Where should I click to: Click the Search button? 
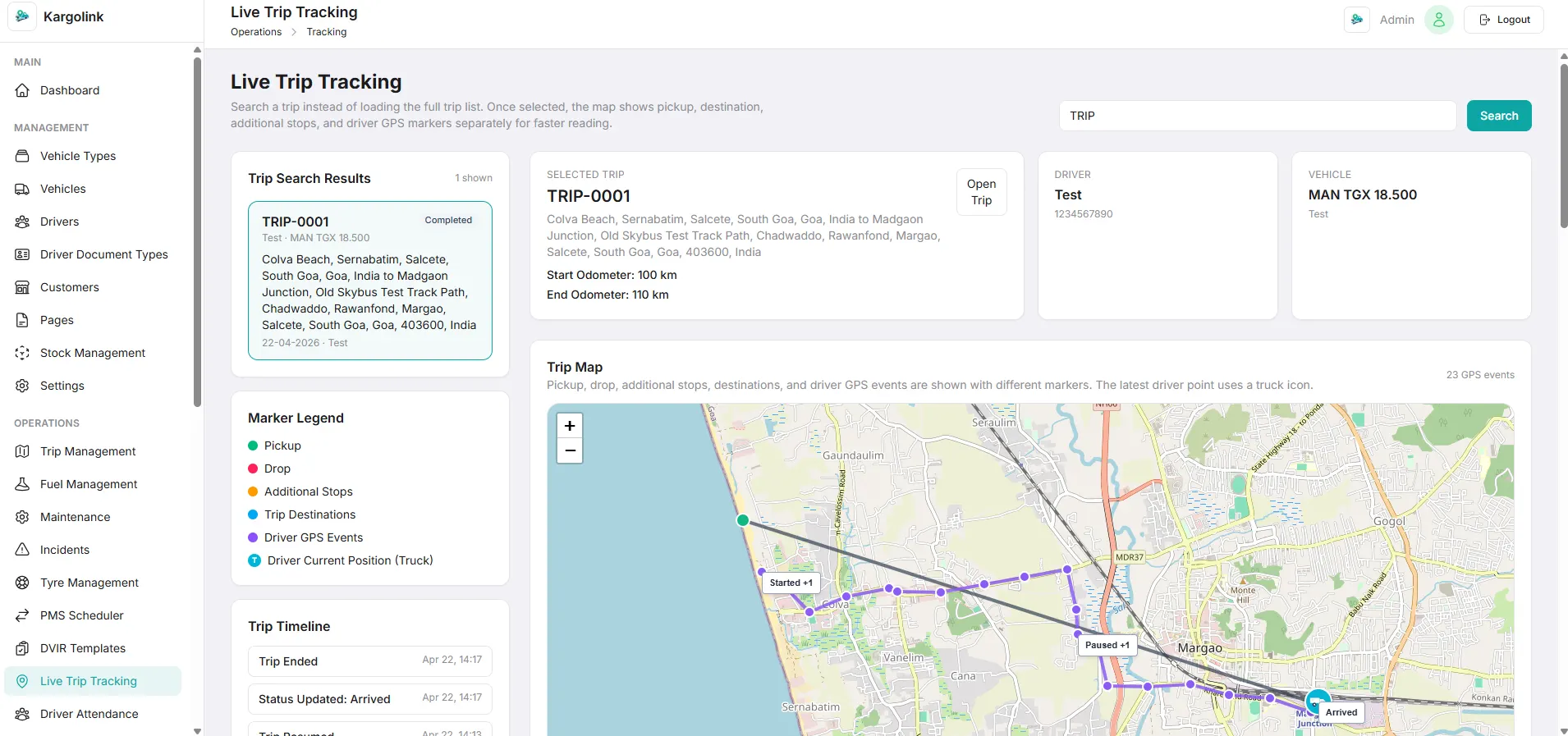(1499, 116)
